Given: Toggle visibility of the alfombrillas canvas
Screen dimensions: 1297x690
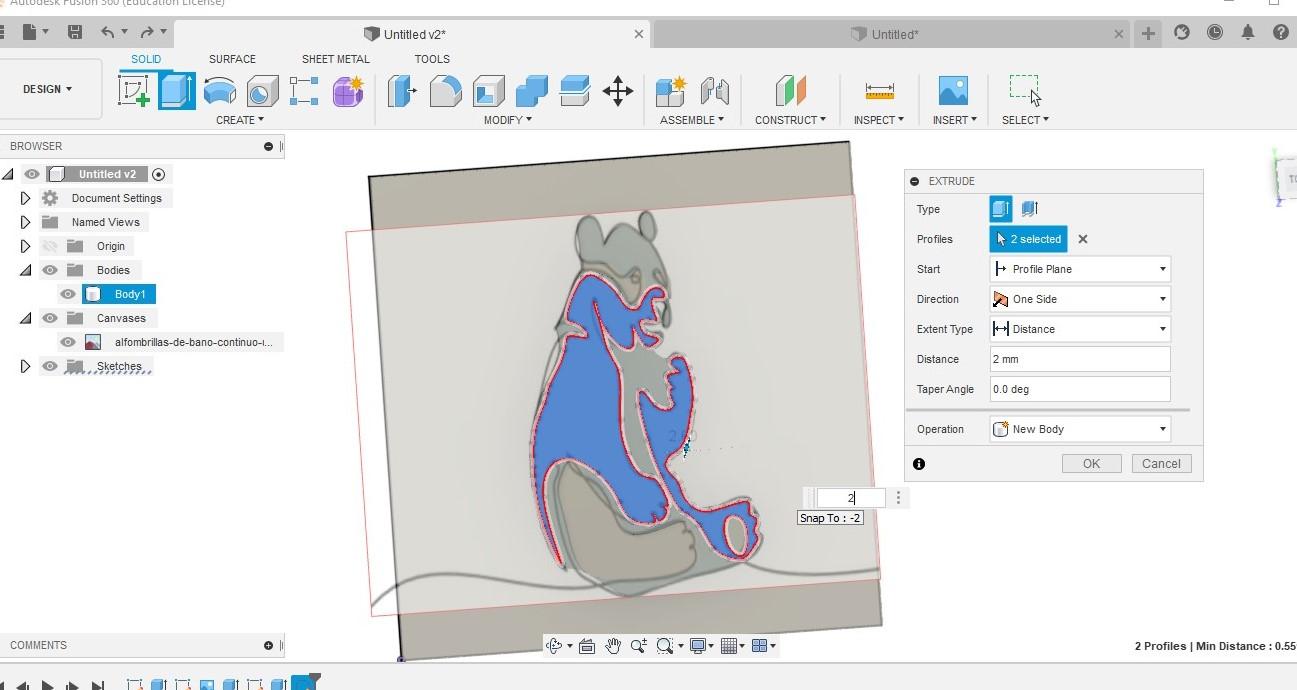Looking at the screenshot, I should [x=68, y=342].
